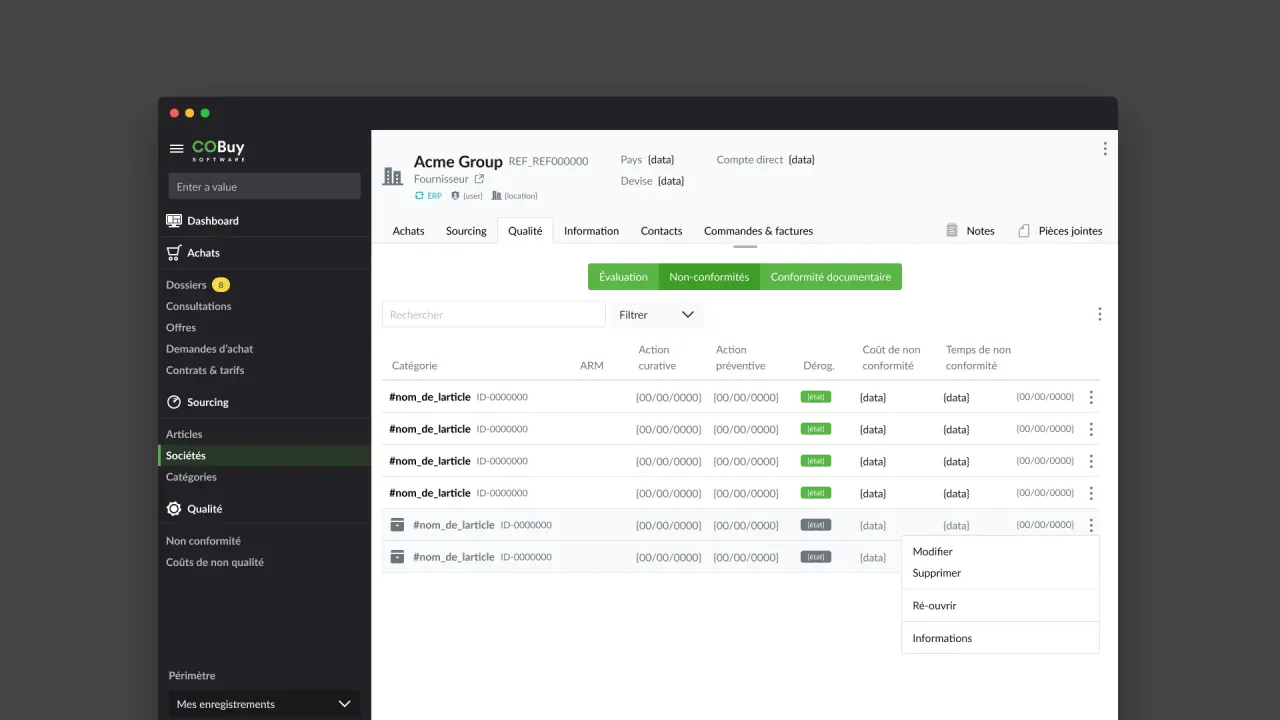Open the table options three-dot menu beside Filtrer
1280x720 pixels.
(1099, 314)
